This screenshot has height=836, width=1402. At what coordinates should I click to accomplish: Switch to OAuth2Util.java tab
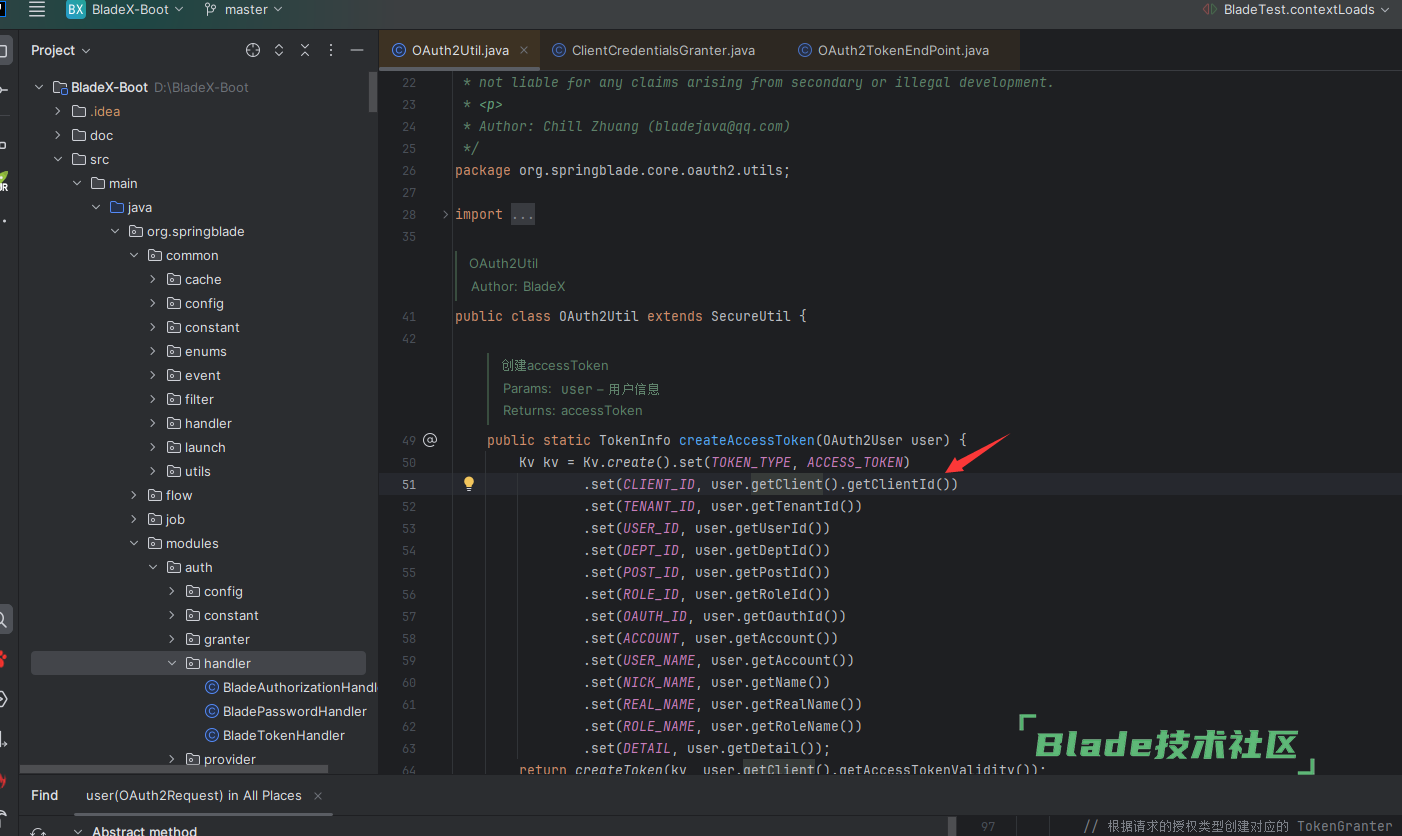(460, 50)
